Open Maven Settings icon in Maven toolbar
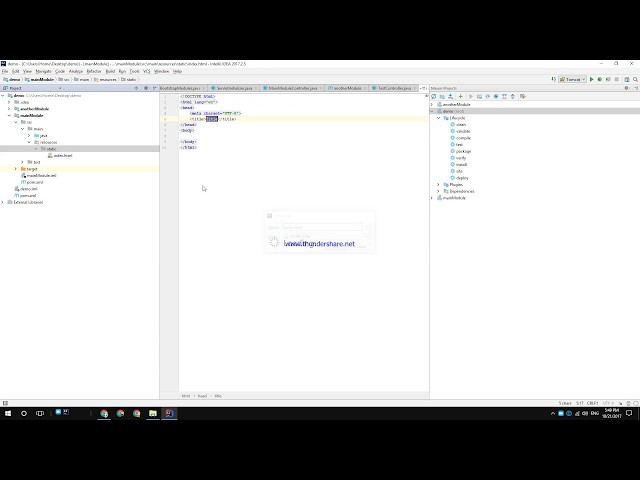 [522, 96]
